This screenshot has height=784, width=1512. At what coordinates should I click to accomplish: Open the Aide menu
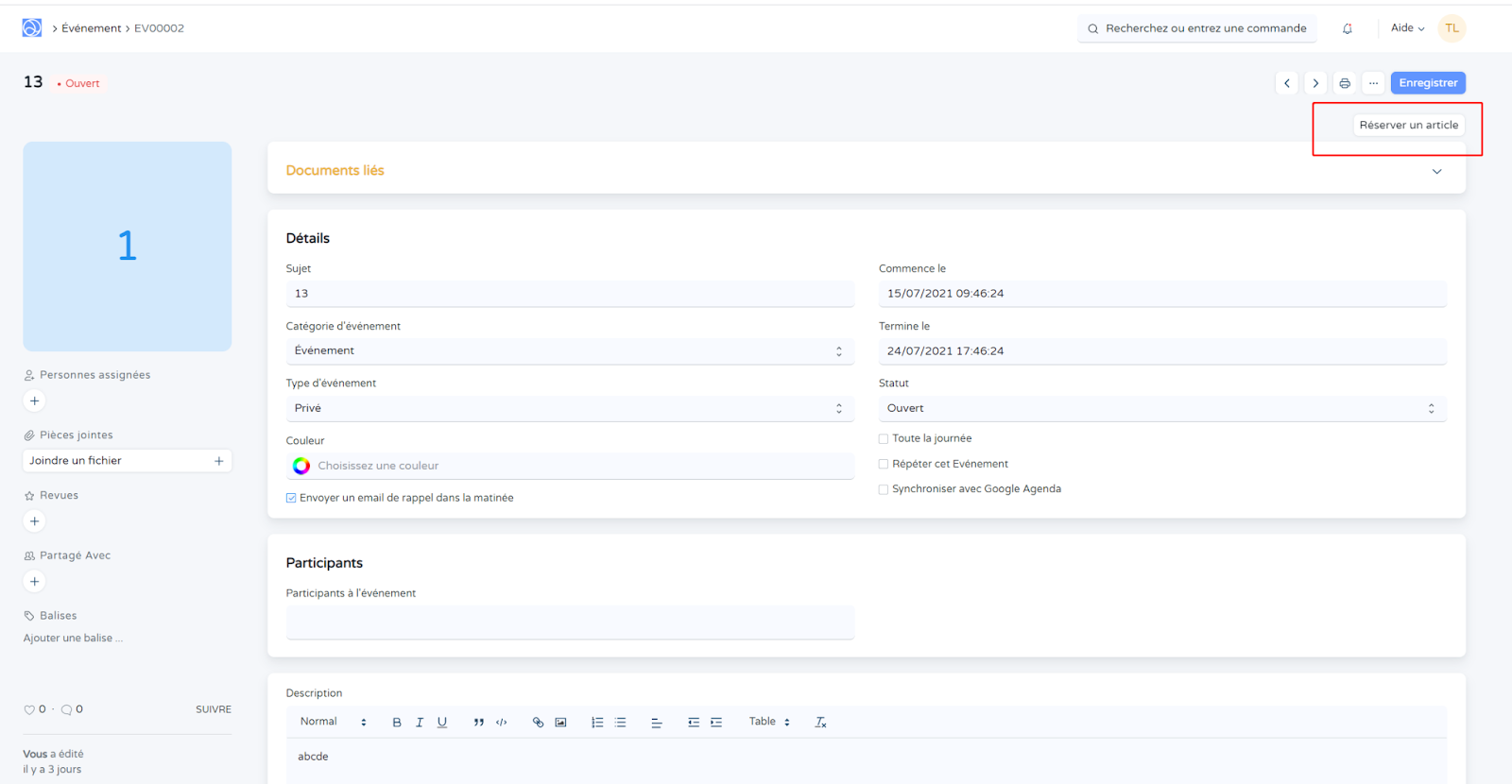1407,28
